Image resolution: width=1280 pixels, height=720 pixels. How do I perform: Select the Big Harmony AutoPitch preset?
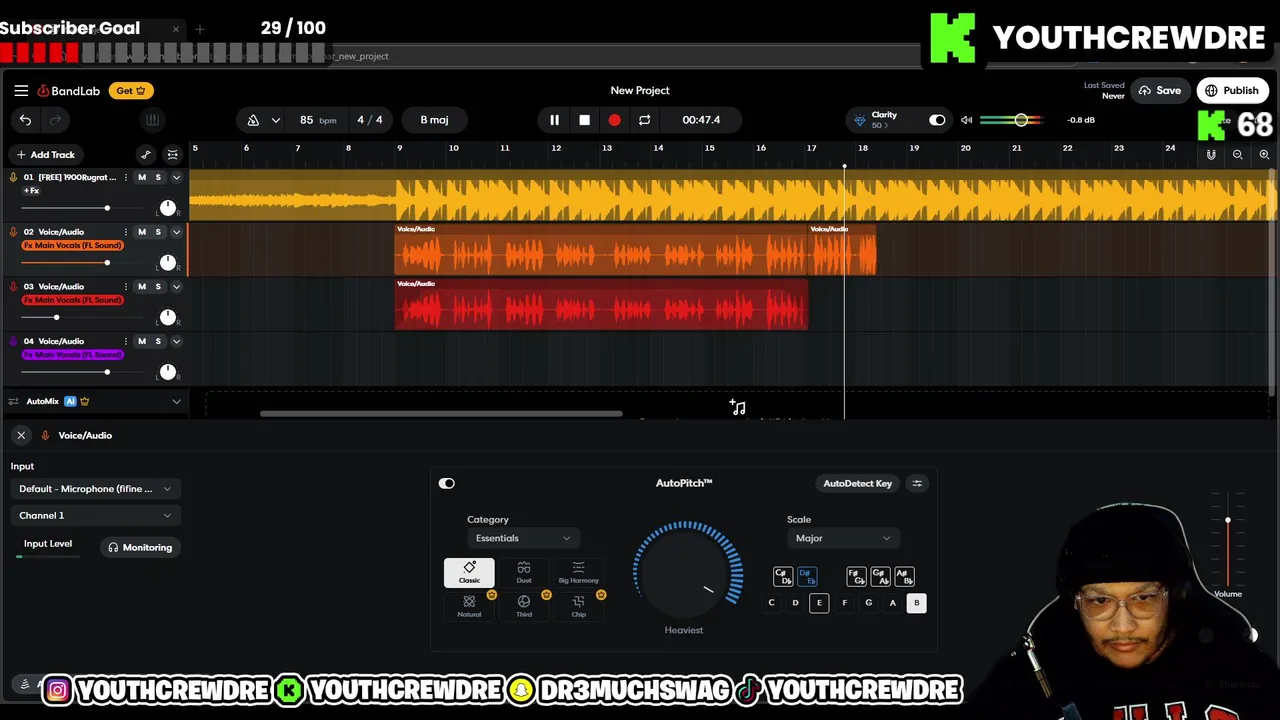point(578,572)
